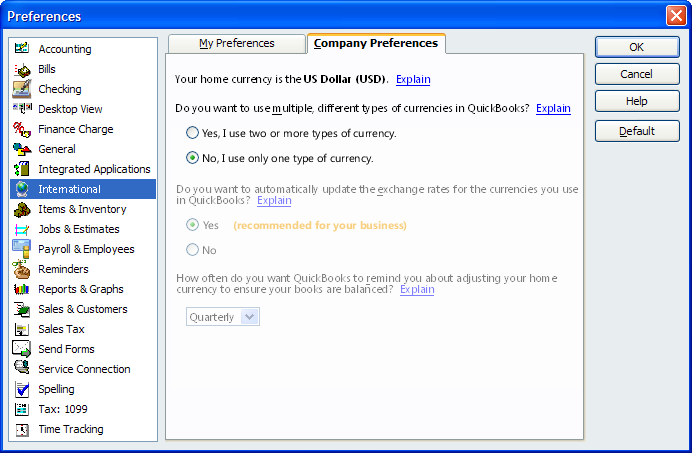
Task: Click the Spelling checkmark icon
Action: (x=22, y=389)
